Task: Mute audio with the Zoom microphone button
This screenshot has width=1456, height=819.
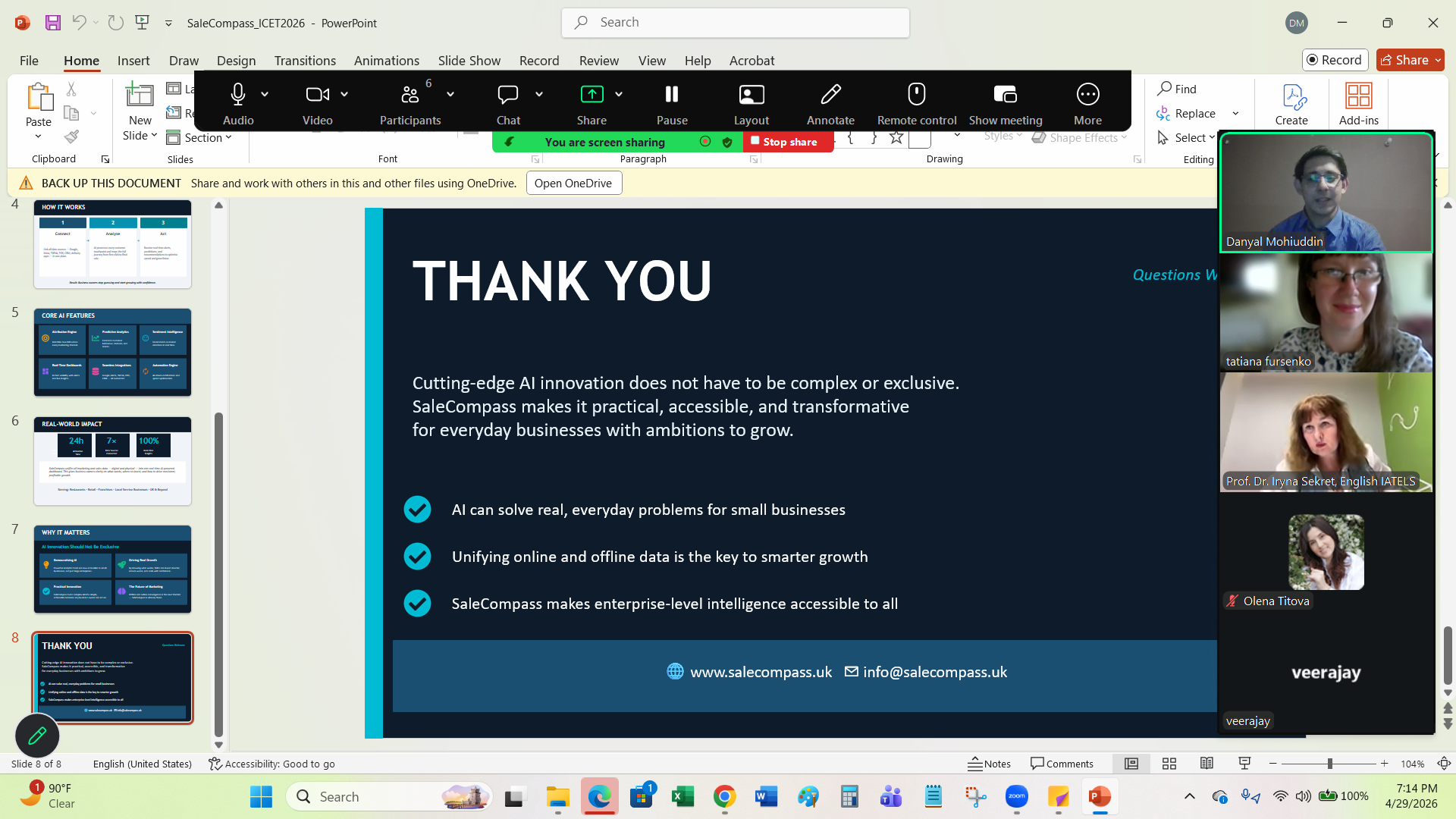Action: point(238,103)
